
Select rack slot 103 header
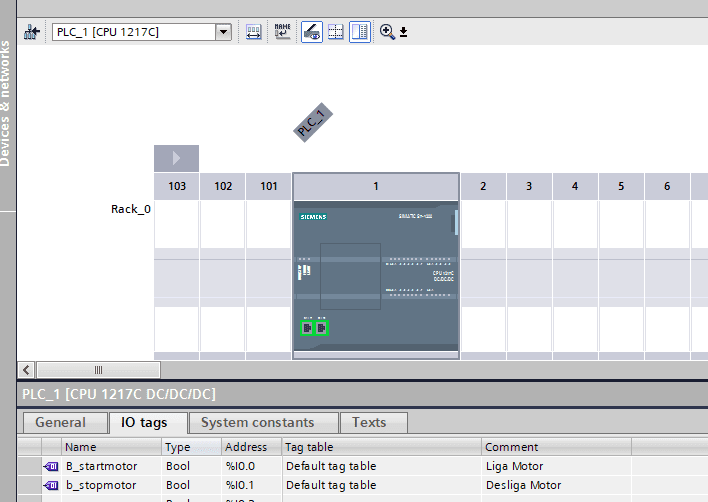pos(177,186)
